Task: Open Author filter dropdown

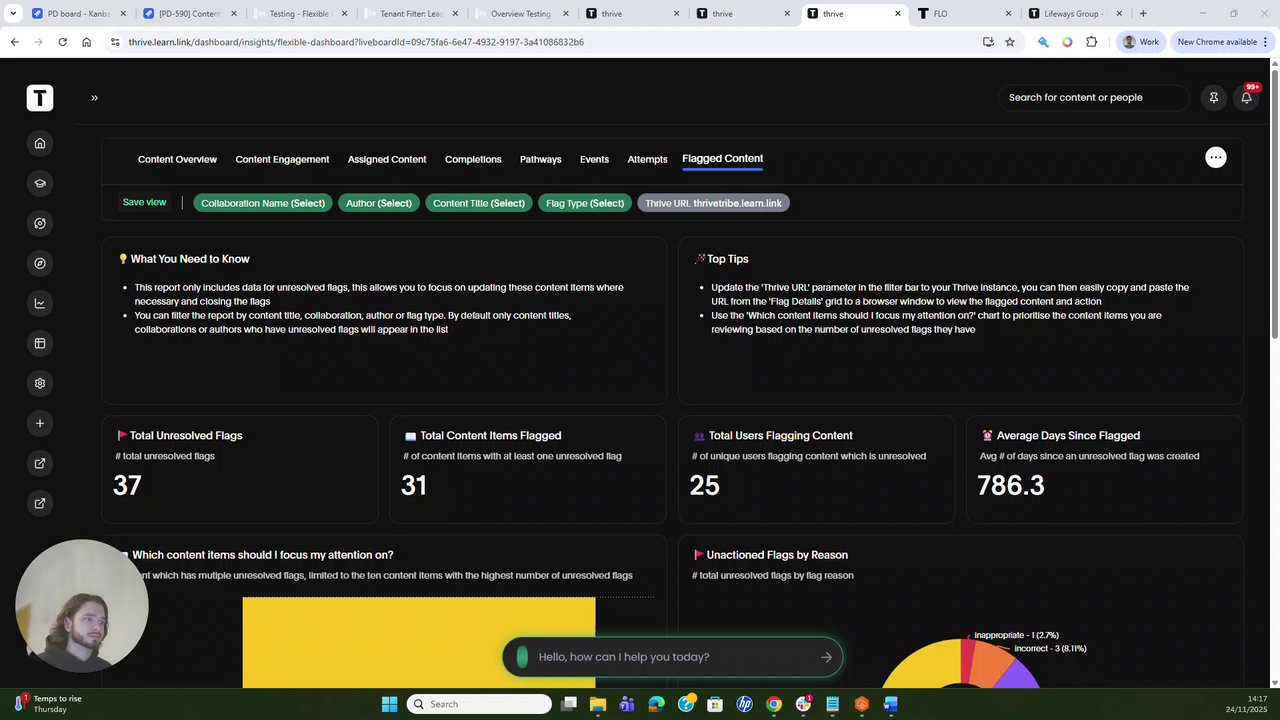Action: (x=379, y=203)
